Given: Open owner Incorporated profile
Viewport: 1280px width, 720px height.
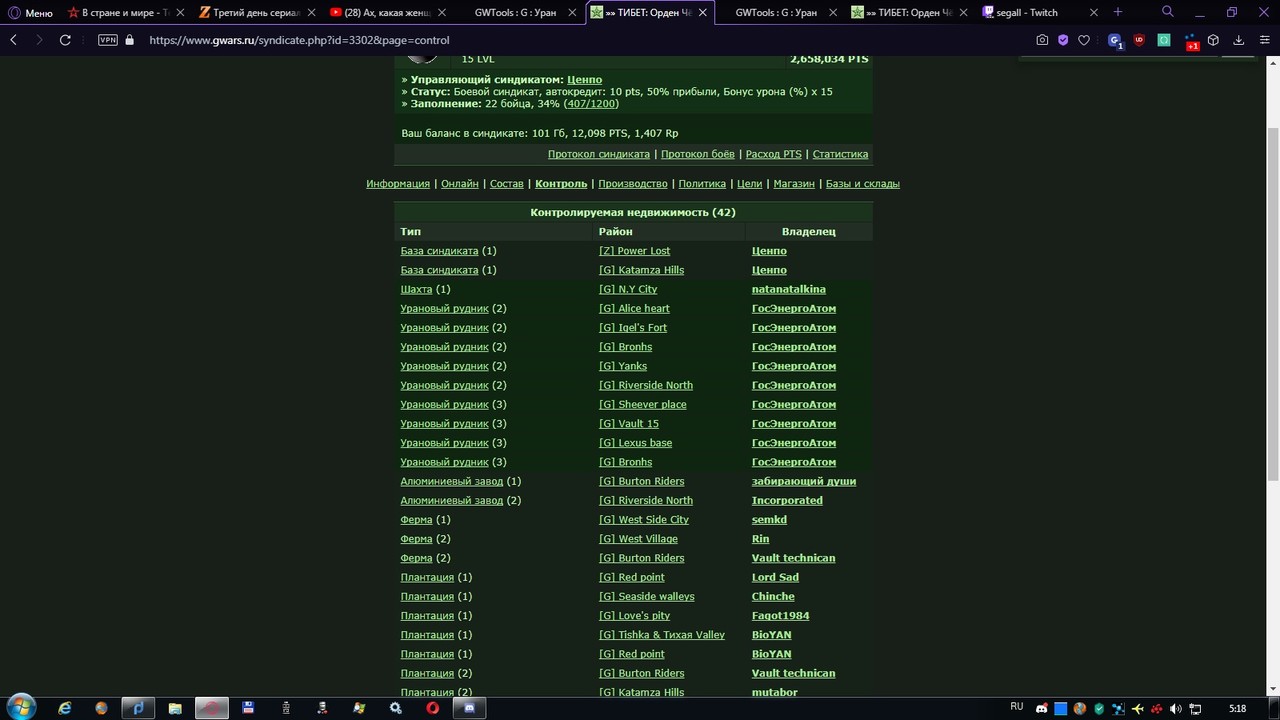Looking at the screenshot, I should click(x=787, y=500).
